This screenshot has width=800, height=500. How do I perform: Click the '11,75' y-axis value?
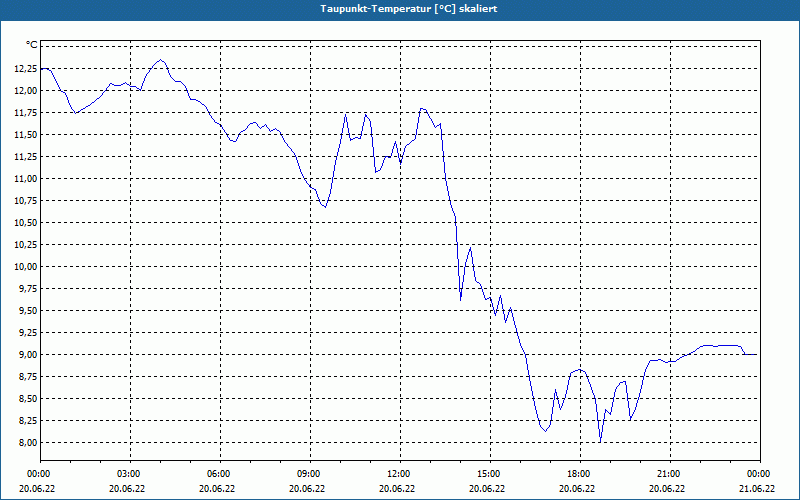(26, 112)
